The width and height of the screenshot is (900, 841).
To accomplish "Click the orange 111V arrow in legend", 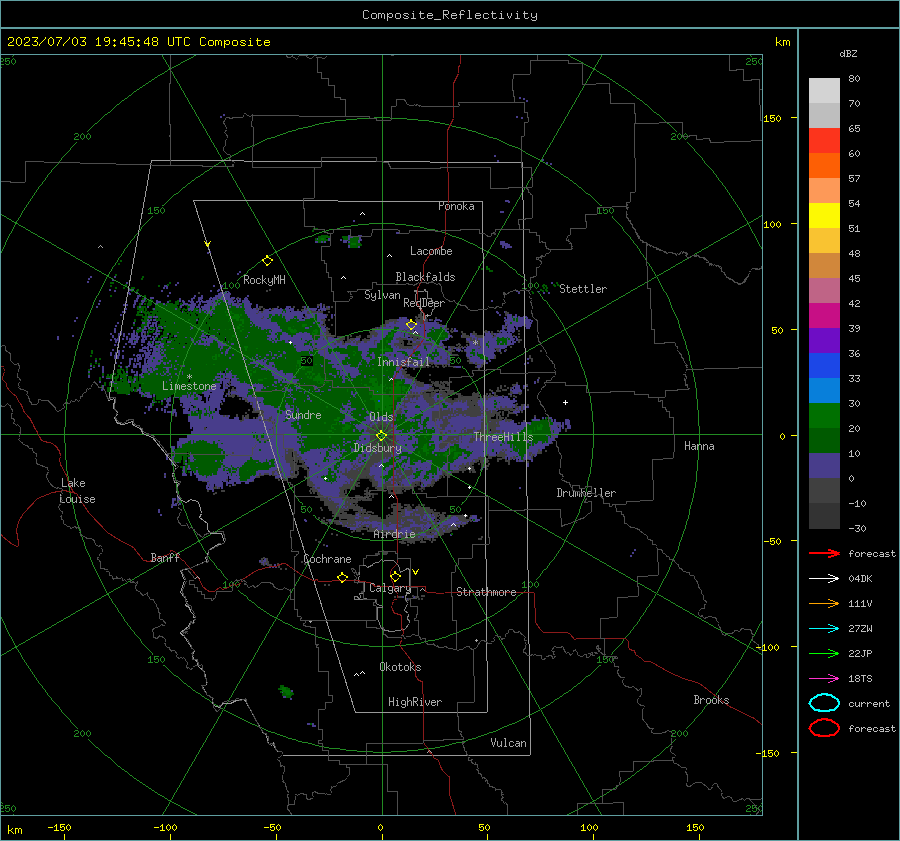I will [x=824, y=603].
